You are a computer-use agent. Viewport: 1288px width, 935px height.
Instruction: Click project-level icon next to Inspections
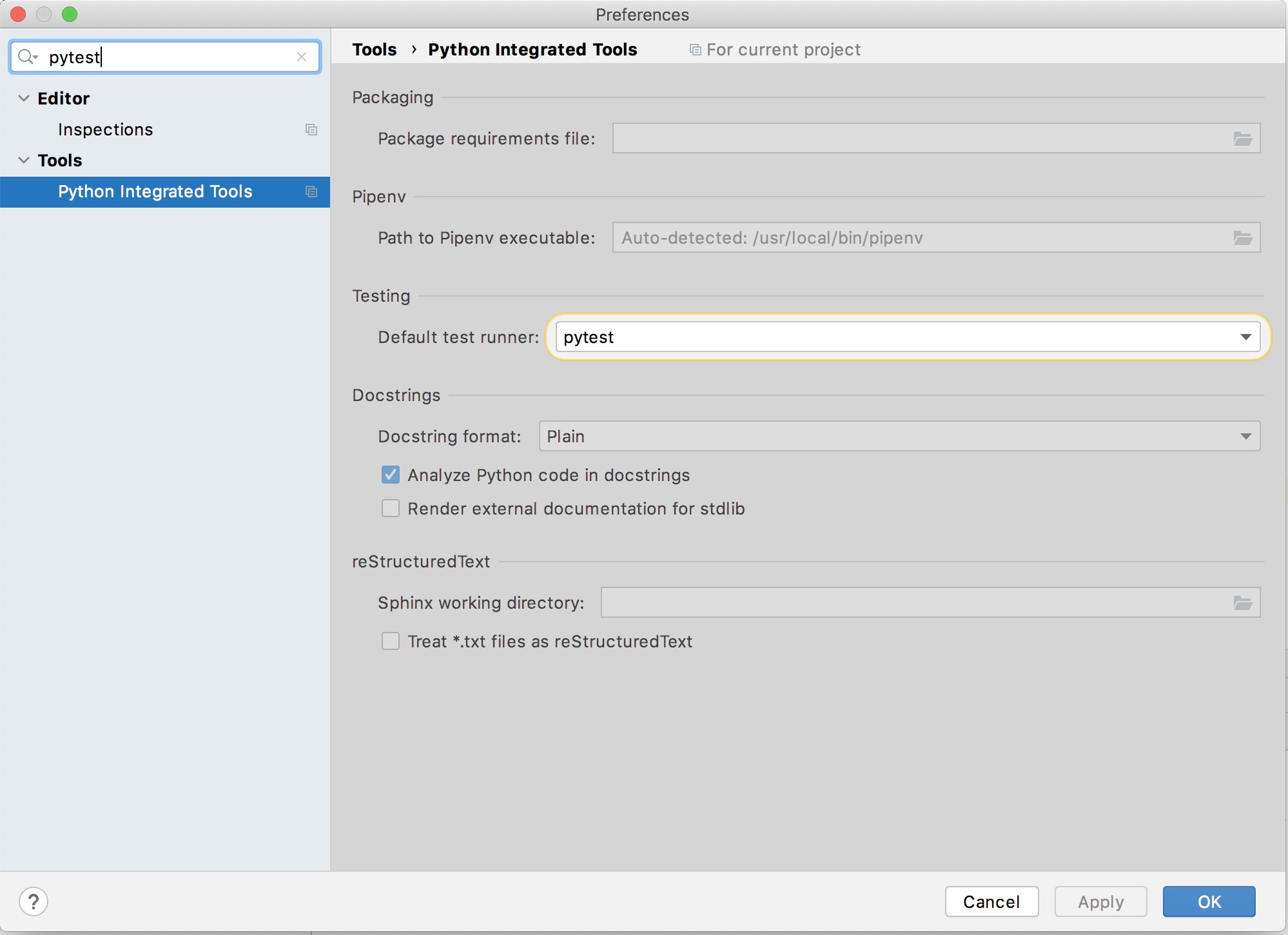coord(311,130)
